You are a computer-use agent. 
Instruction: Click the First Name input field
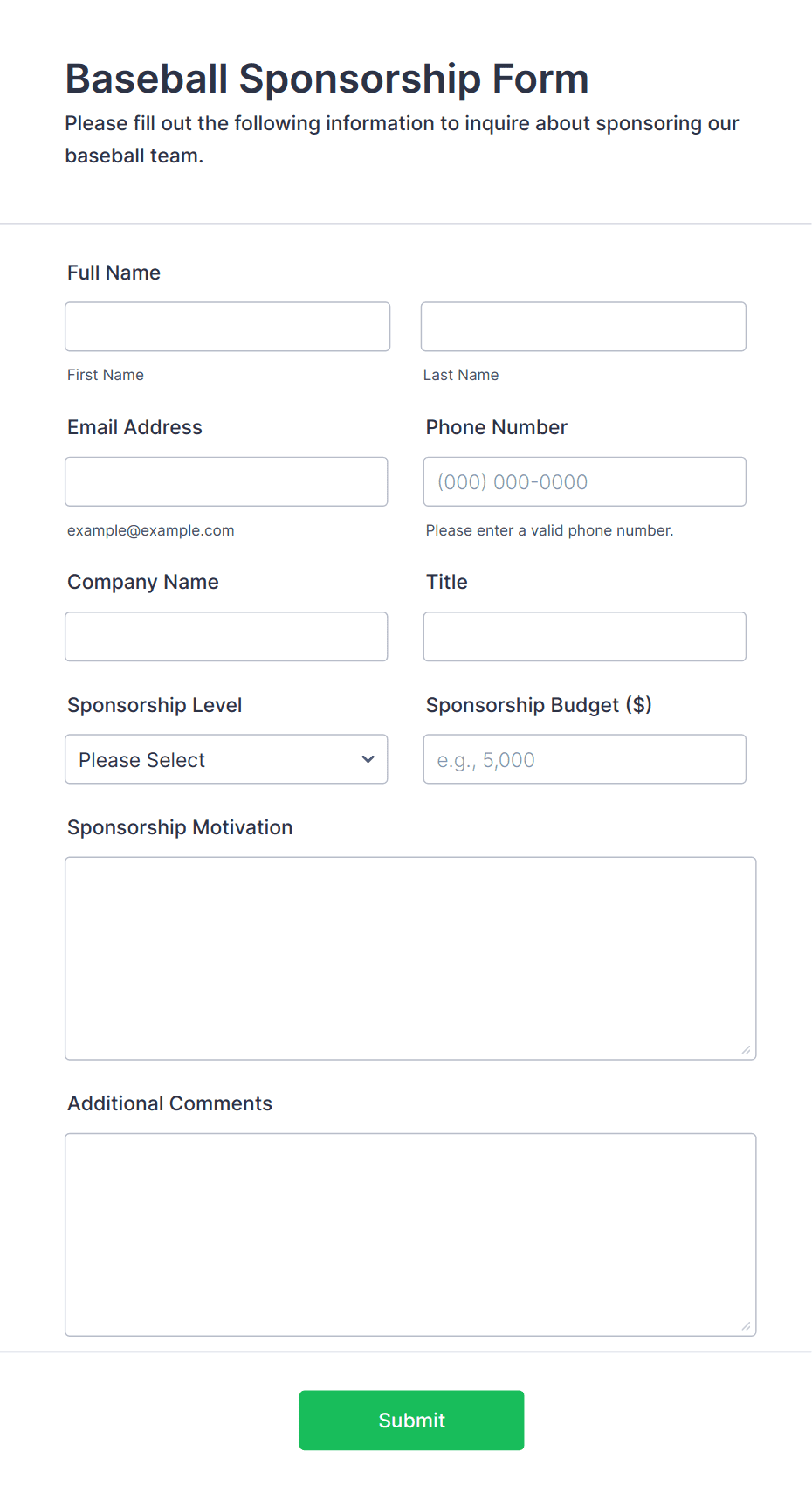(227, 327)
